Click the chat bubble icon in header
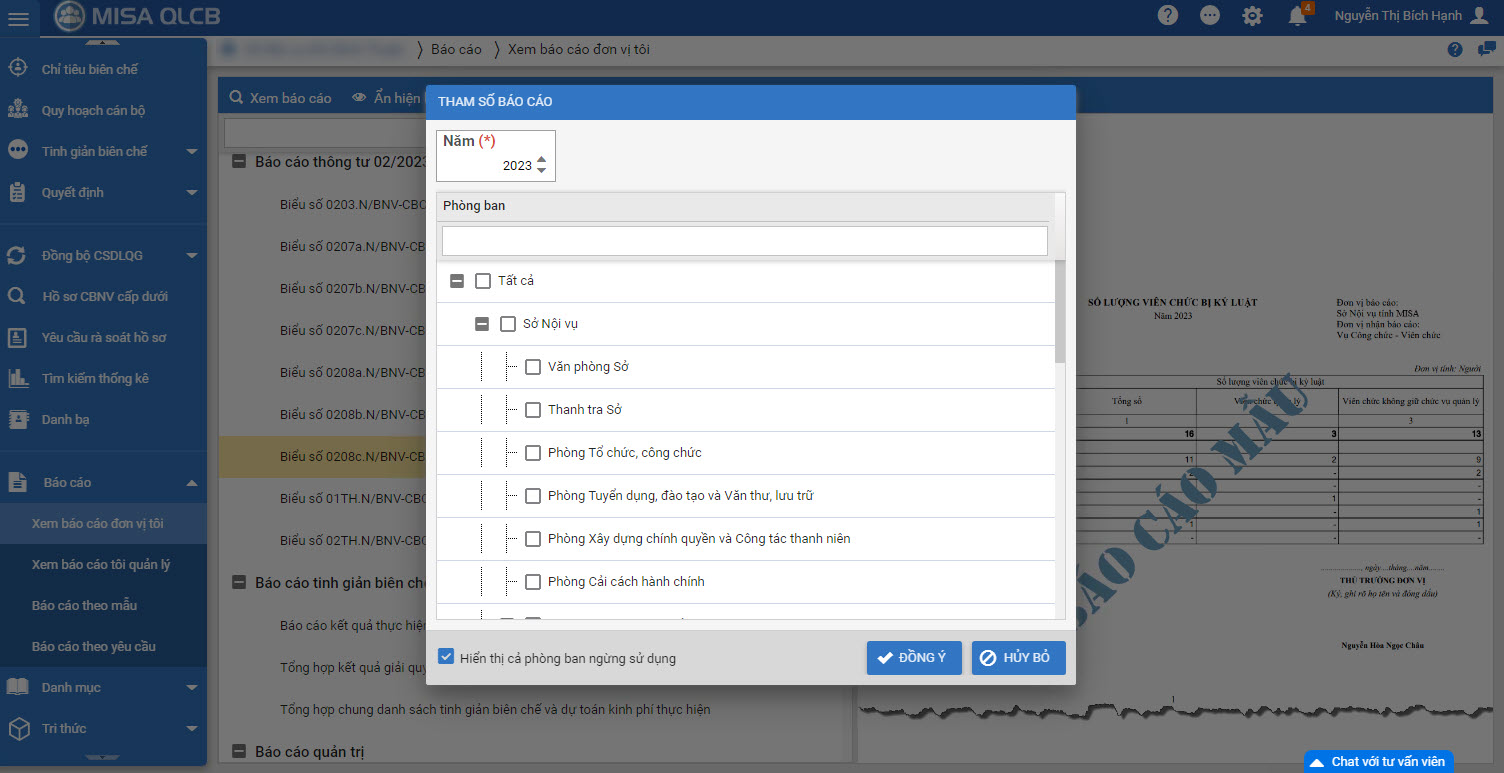 1210,16
